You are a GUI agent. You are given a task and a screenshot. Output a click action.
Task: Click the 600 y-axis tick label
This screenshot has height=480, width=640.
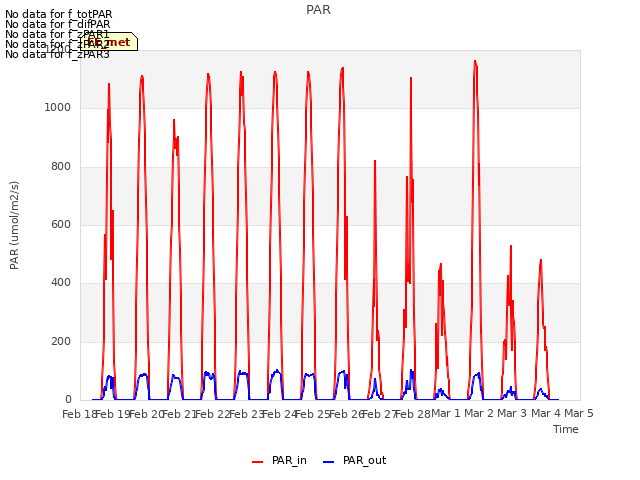(x=61, y=224)
